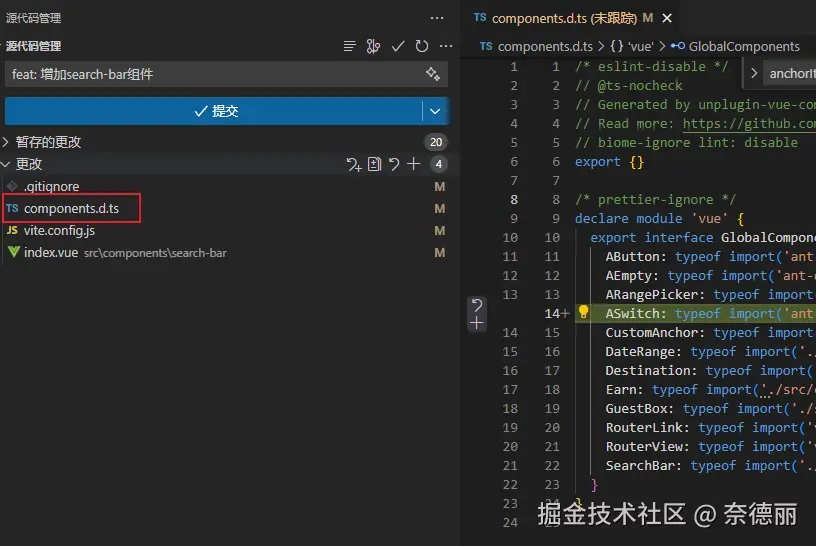Click the ASwitch added line in the diff

695,313
